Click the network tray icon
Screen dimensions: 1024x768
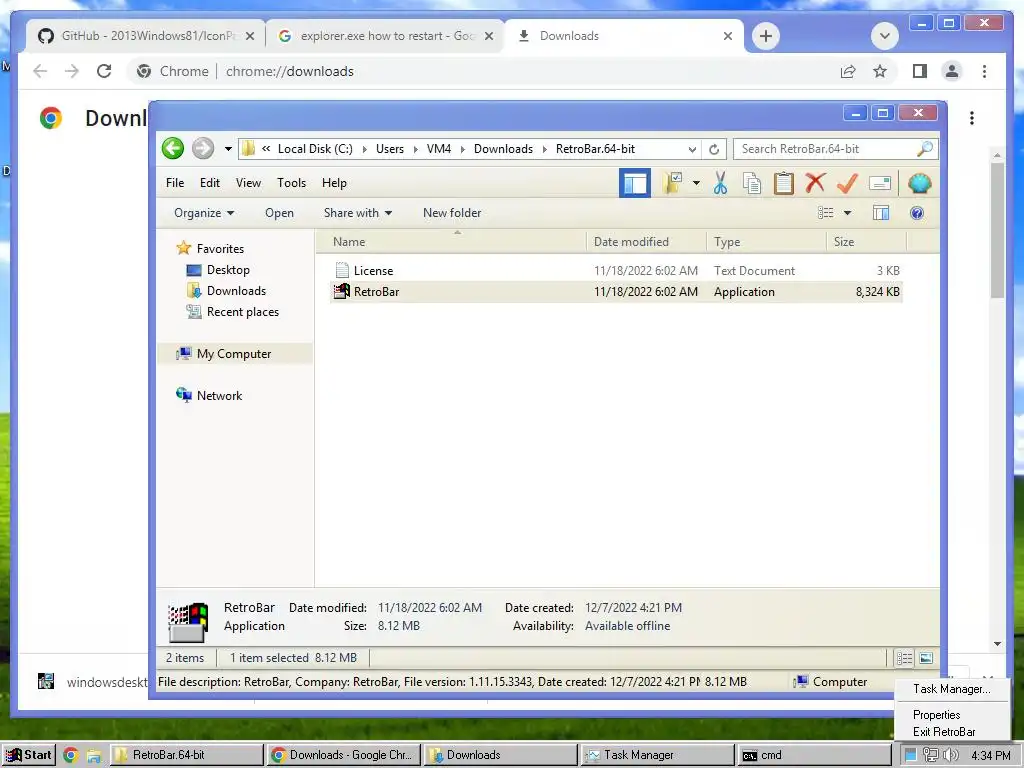[x=931, y=756]
